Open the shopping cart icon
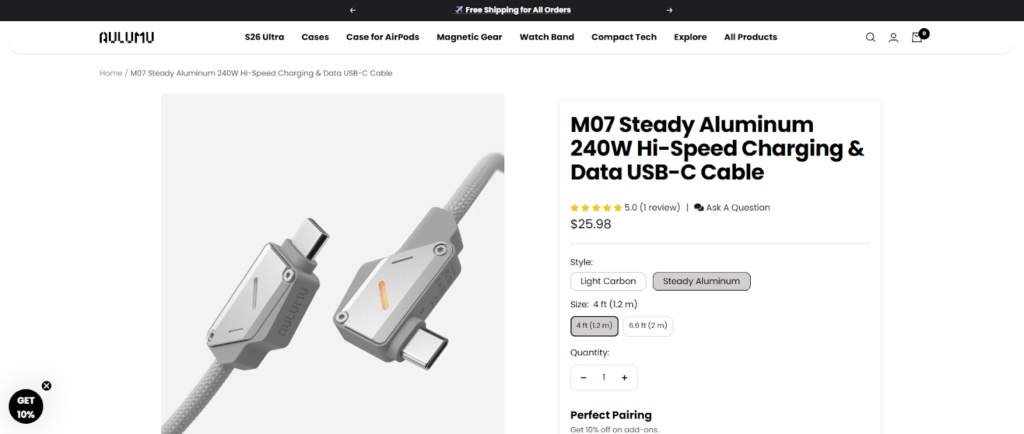This screenshot has height=434, width=1024. point(917,37)
